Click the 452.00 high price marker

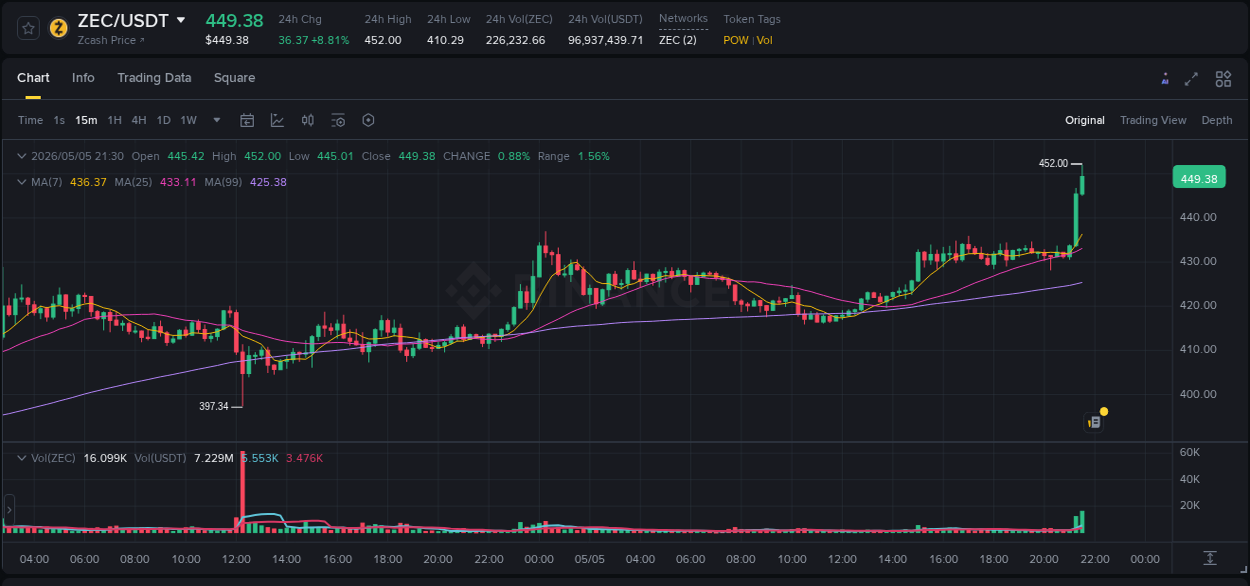1053,163
